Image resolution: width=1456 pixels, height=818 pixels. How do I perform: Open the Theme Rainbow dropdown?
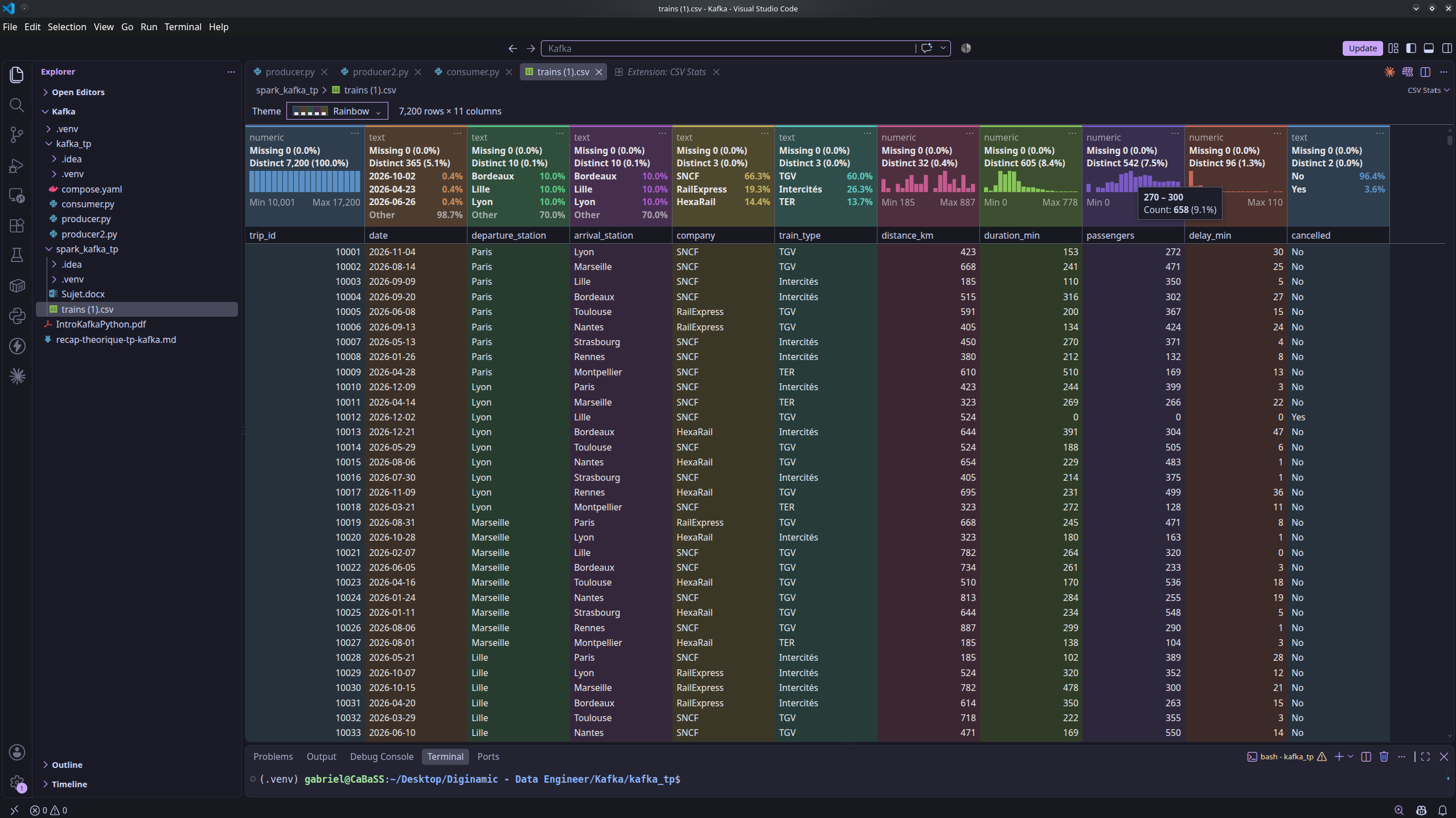point(337,111)
